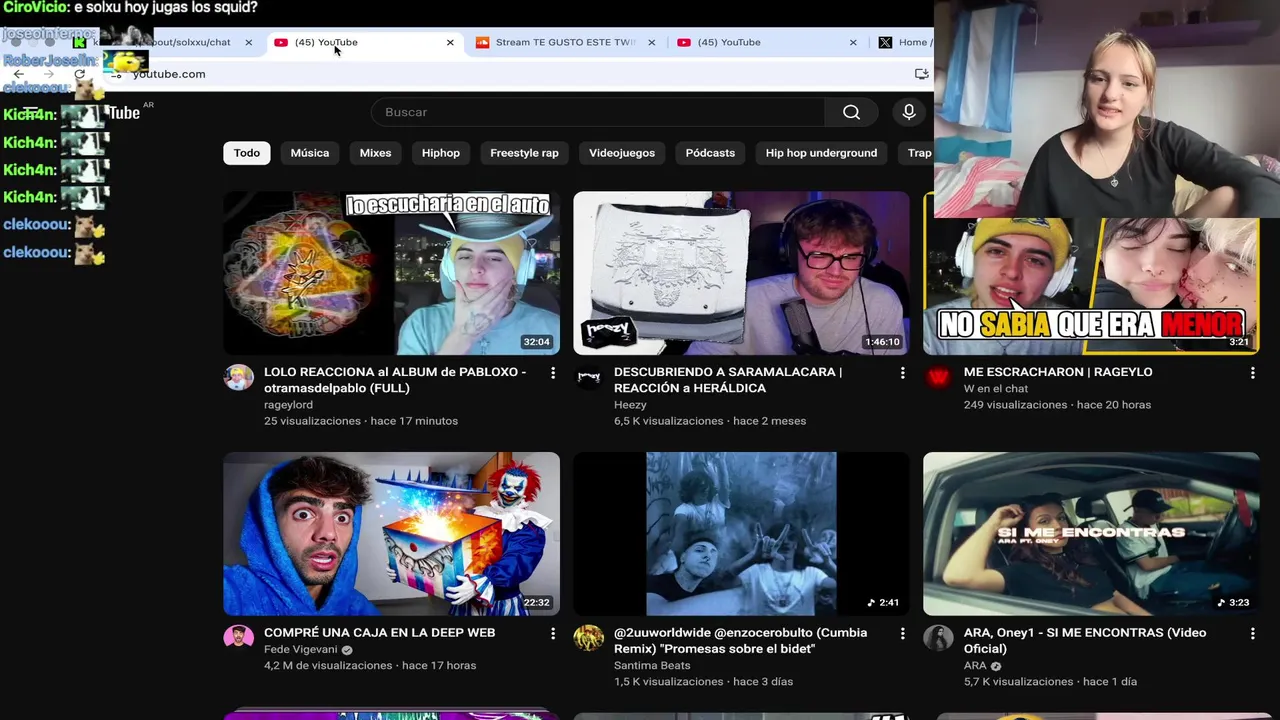Screen dimensions: 1280x720
Task: Click the install app icon in address bar
Action: [x=921, y=74]
